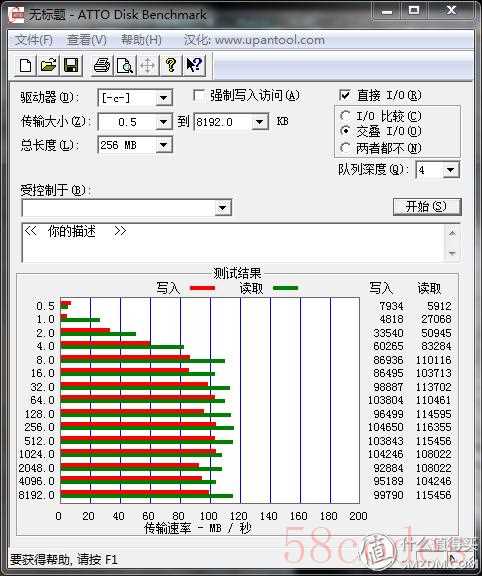Click inside the 你的描述 description field
The height and width of the screenshot is (576, 482).
(234, 242)
